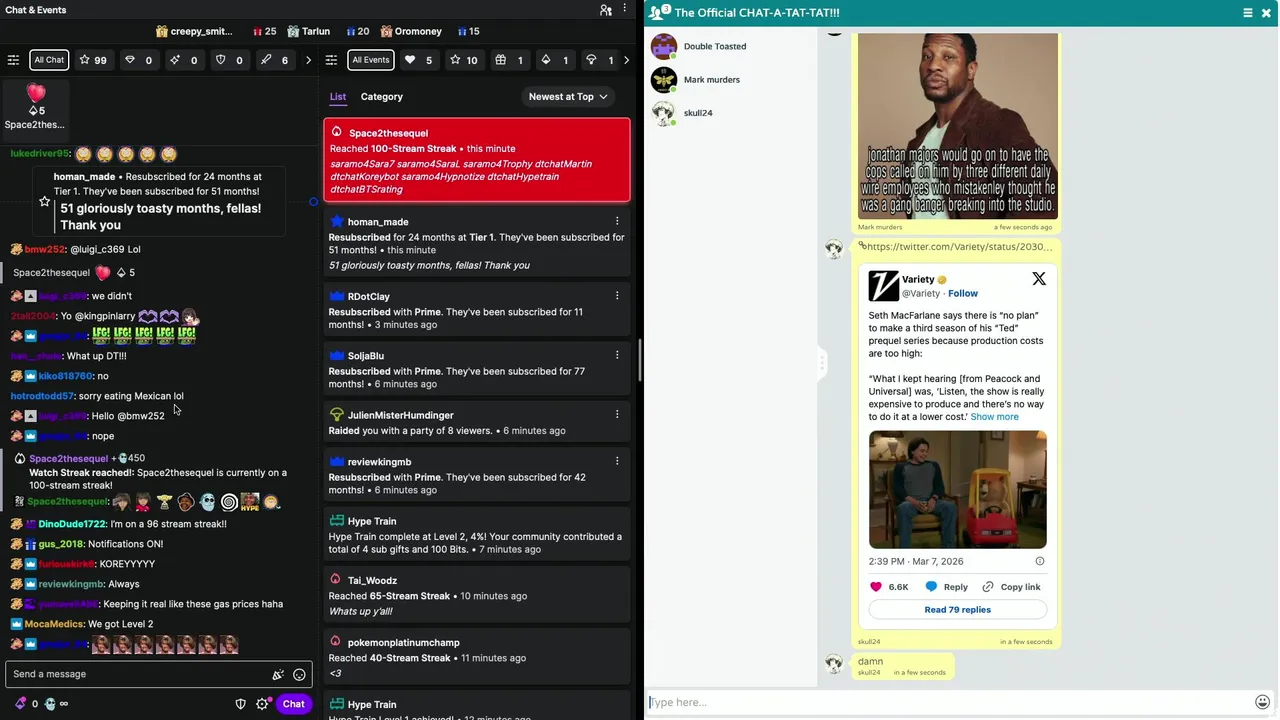Toggle the star events filter showing 10
This screenshot has height=720, width=1280.
pyautogui.click(x=464, y=60)
